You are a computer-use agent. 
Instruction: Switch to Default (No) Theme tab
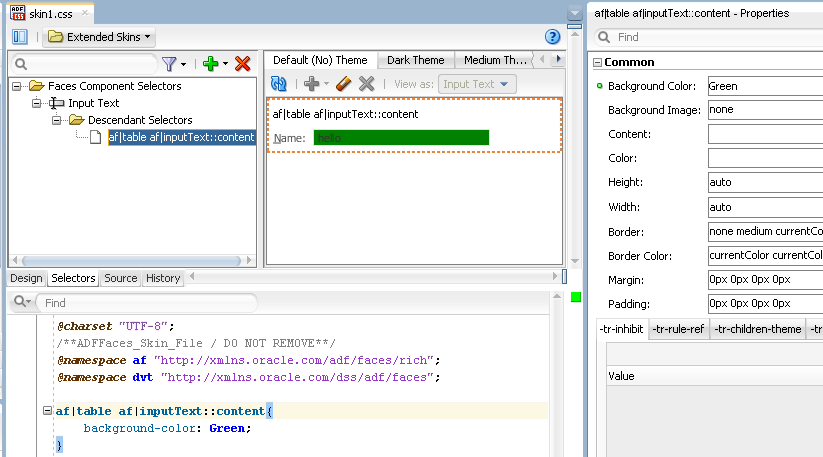320,60
